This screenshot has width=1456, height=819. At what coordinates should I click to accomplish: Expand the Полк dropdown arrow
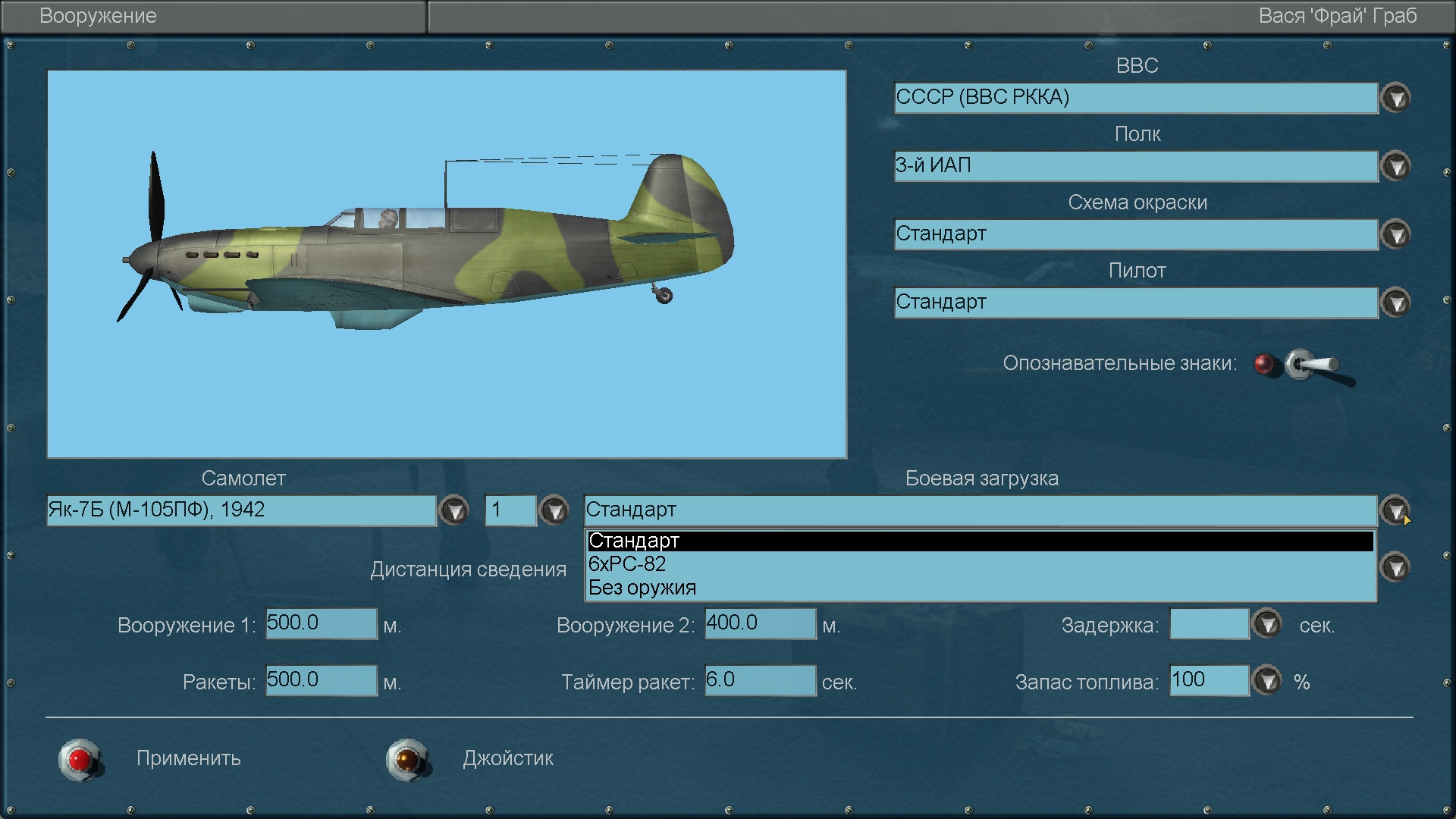point(1395,166)
